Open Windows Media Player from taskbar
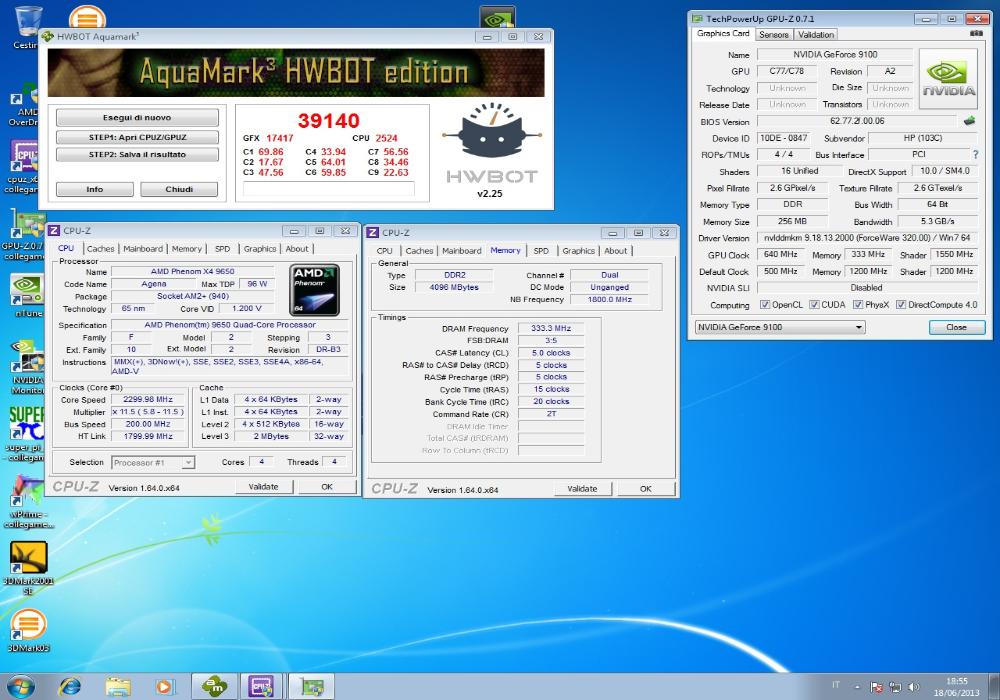1000x700 pixels. coord(164,687)
